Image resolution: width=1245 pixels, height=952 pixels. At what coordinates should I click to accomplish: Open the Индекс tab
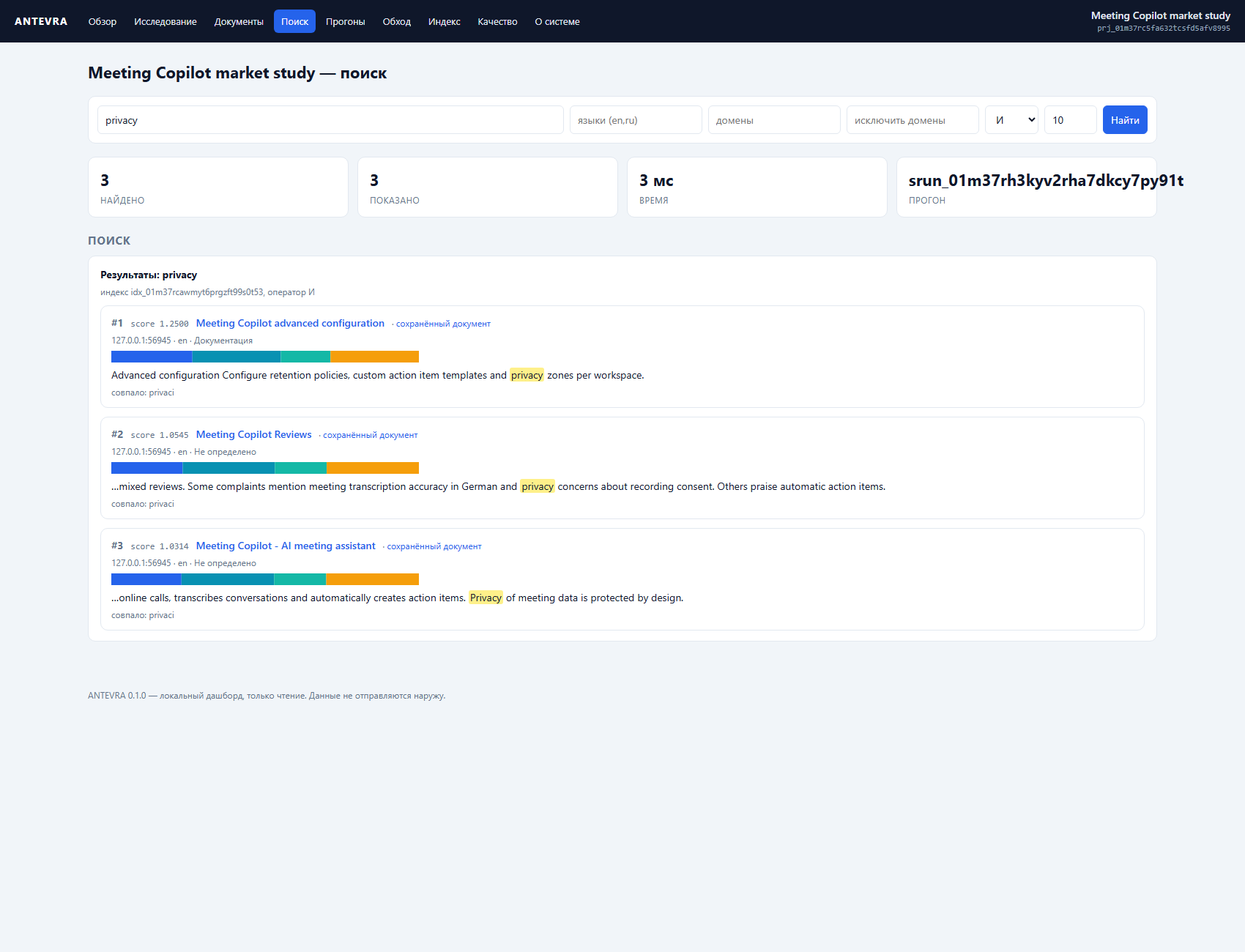(x=445, y=21)
